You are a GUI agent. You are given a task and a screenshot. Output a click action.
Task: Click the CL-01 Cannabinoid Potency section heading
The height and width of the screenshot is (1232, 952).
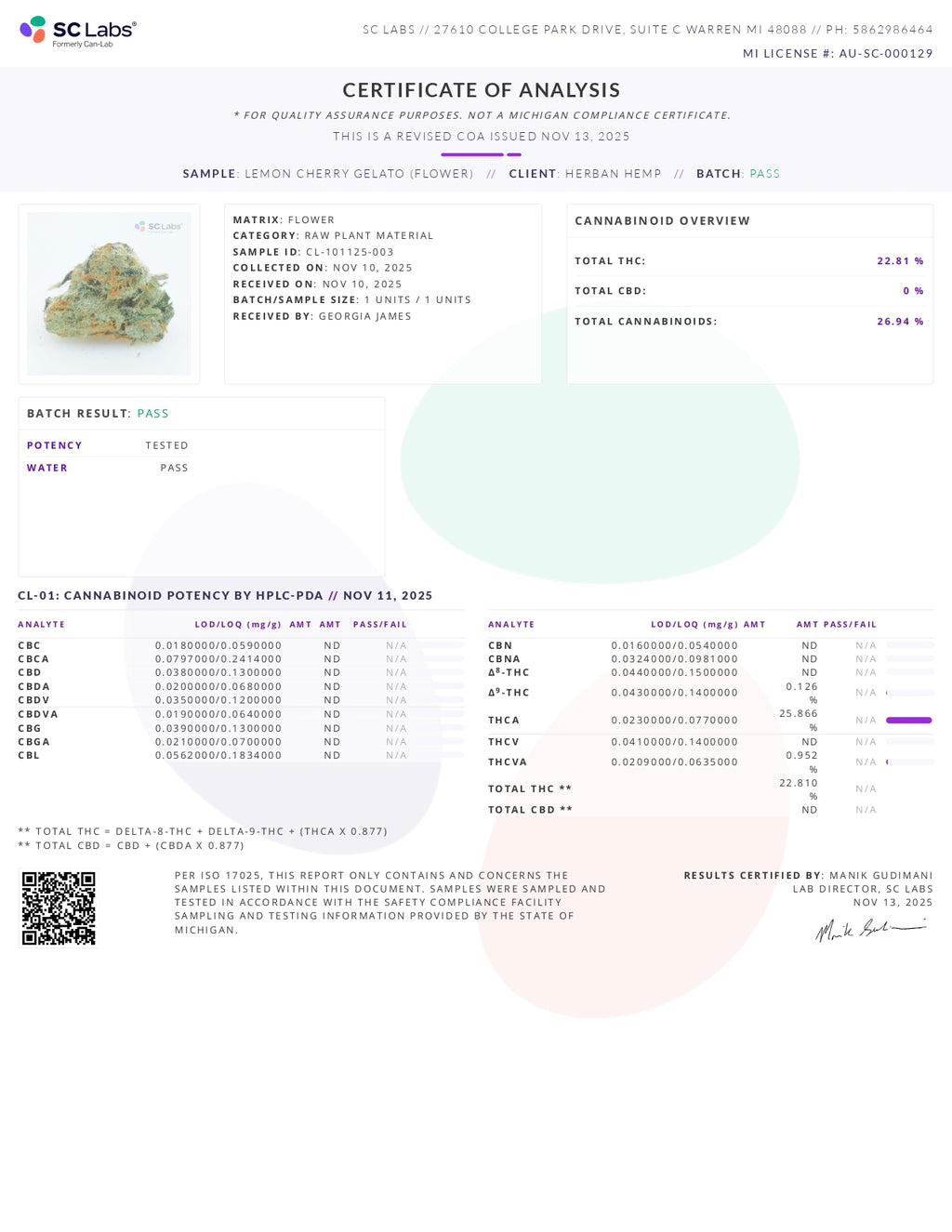225,595
